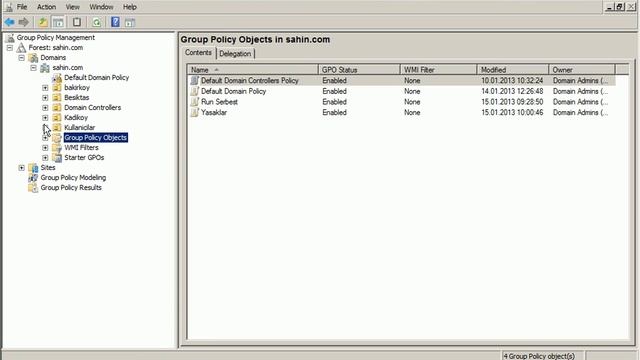Click the WMI Filters folder icon
The height and width of the screenshot is (360, 640).
pyautogui.click(x=57, y=148)
